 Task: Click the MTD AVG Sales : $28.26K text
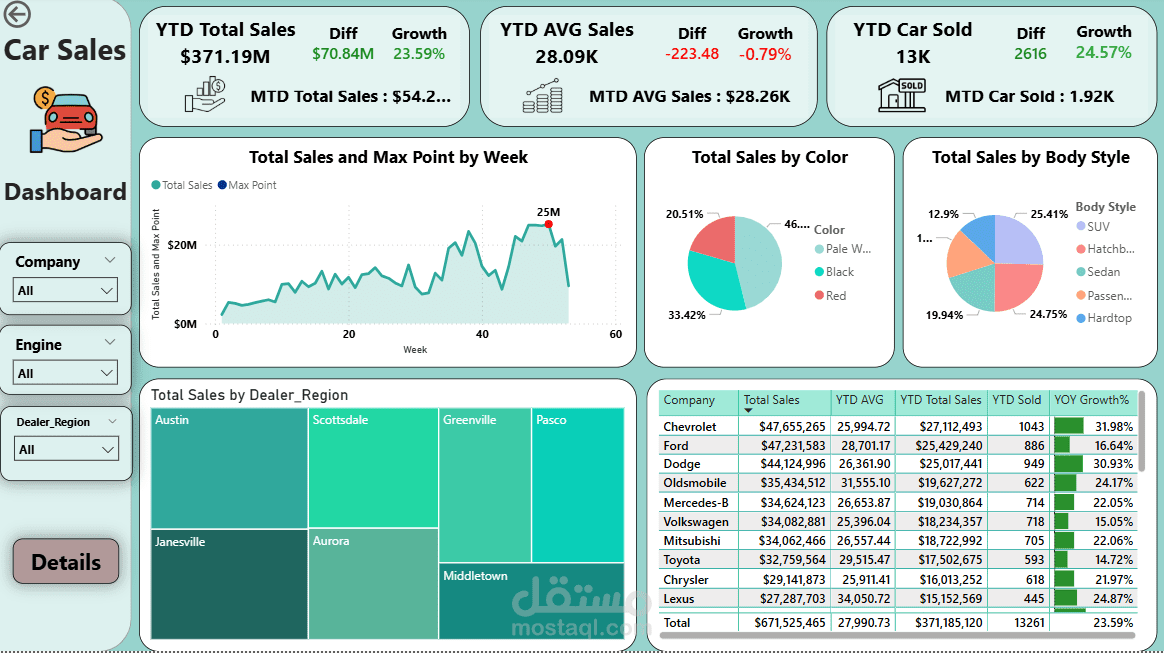click(x=690, y=96)
